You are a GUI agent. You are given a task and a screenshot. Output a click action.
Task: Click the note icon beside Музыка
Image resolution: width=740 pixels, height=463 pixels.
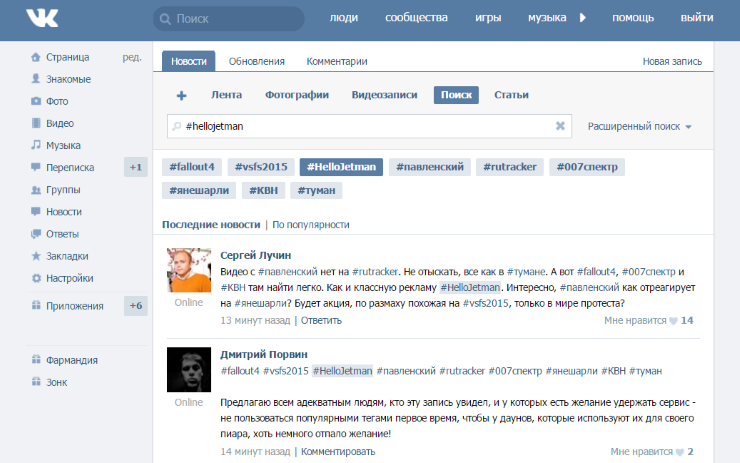pyautogui.click(x=36, y=145)
